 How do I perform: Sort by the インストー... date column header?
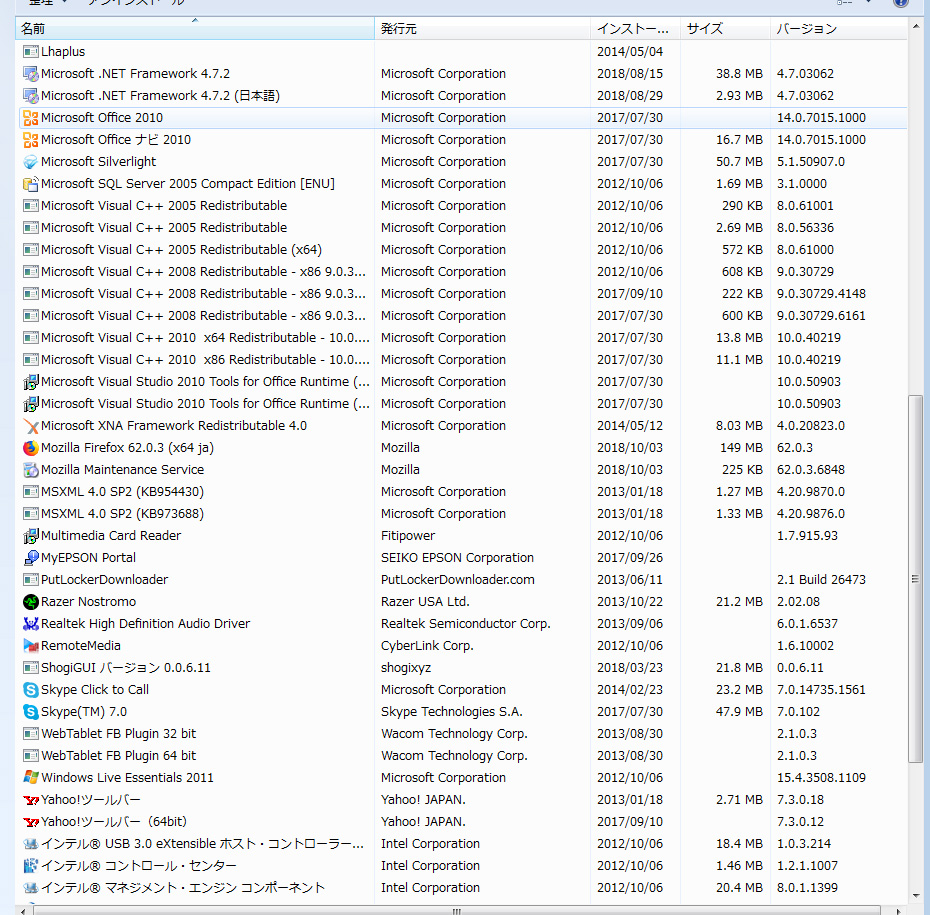(635, 28)
